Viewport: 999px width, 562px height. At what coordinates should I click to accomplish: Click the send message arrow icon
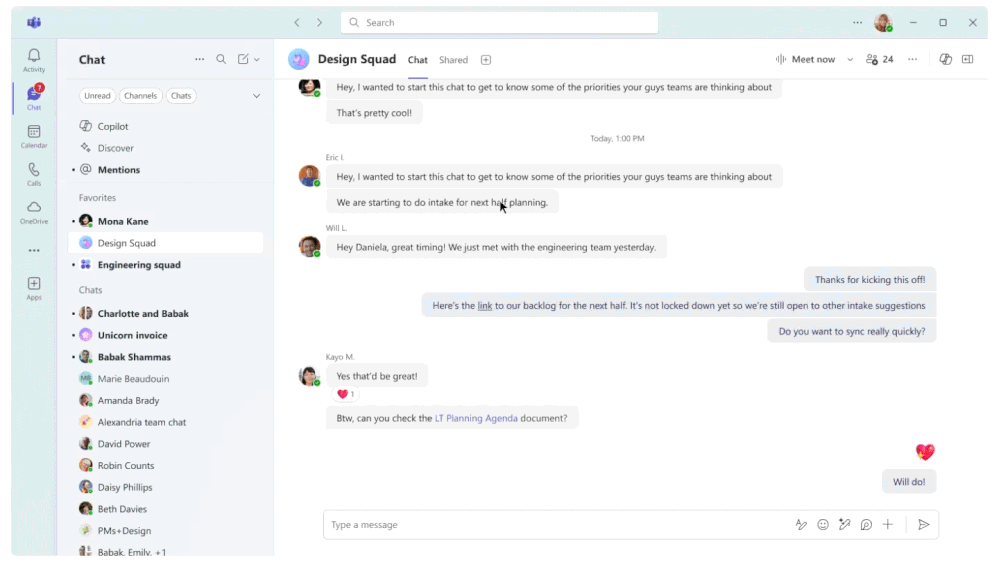(923, 524)
